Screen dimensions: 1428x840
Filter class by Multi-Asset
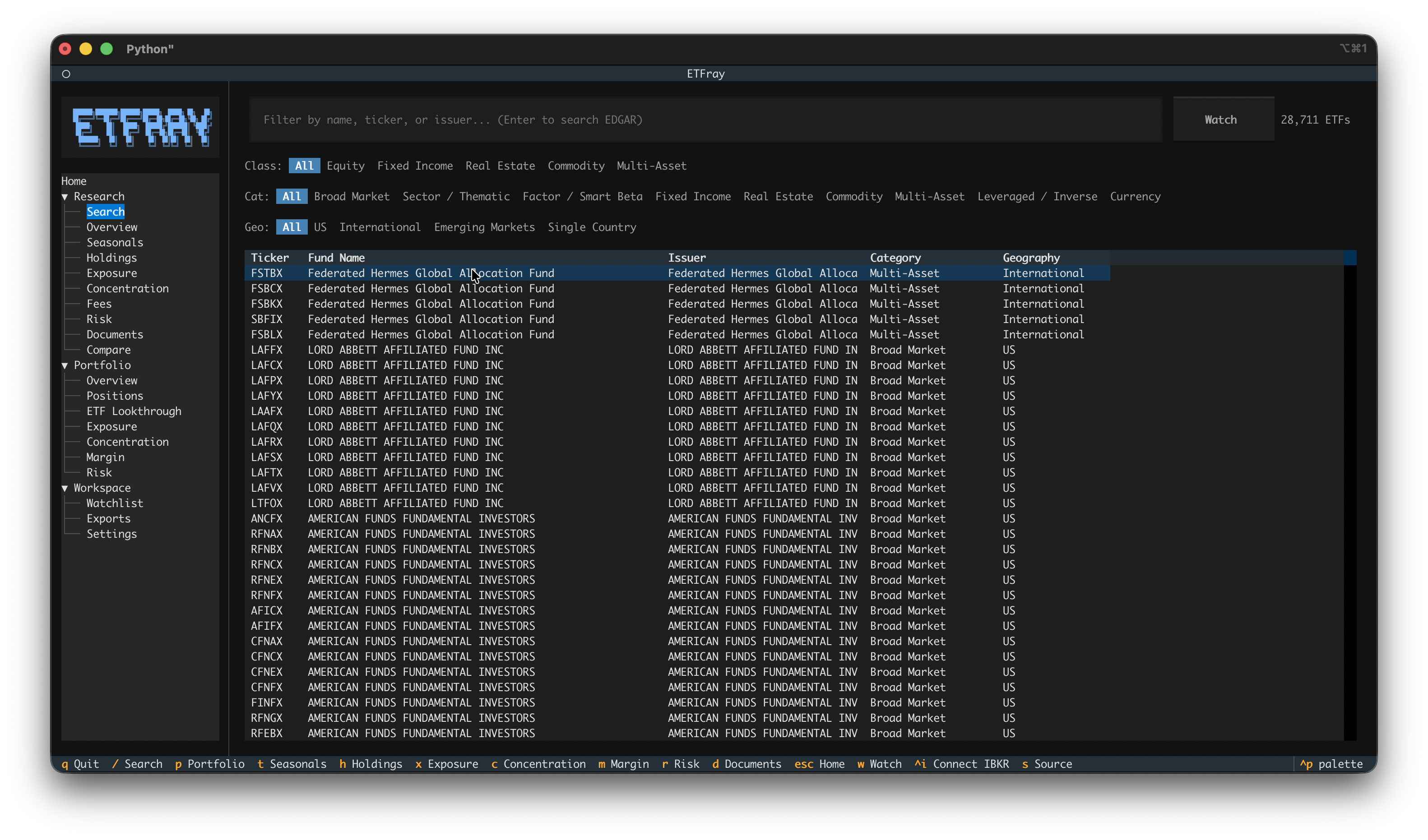click(x=652, y=166)
